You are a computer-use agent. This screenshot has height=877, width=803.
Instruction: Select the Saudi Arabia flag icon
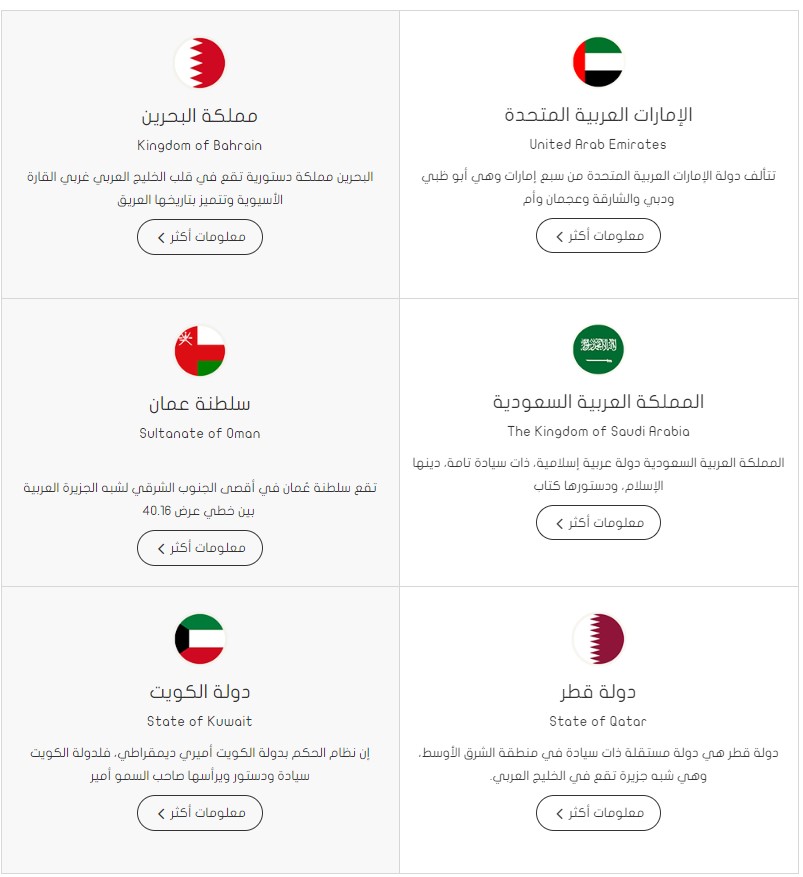coord(598,349)
